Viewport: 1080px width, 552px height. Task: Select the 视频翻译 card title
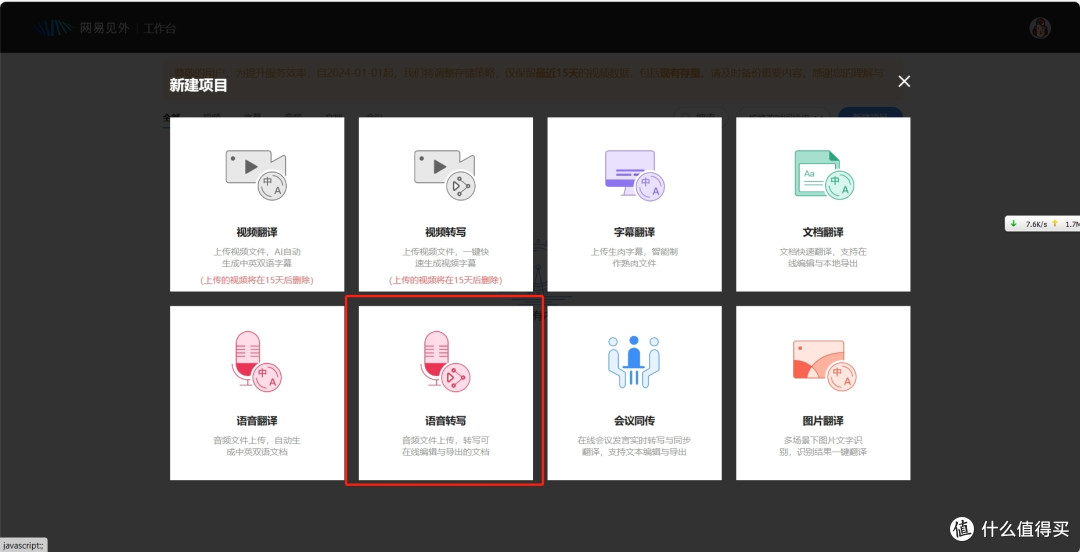click(257, 232)
